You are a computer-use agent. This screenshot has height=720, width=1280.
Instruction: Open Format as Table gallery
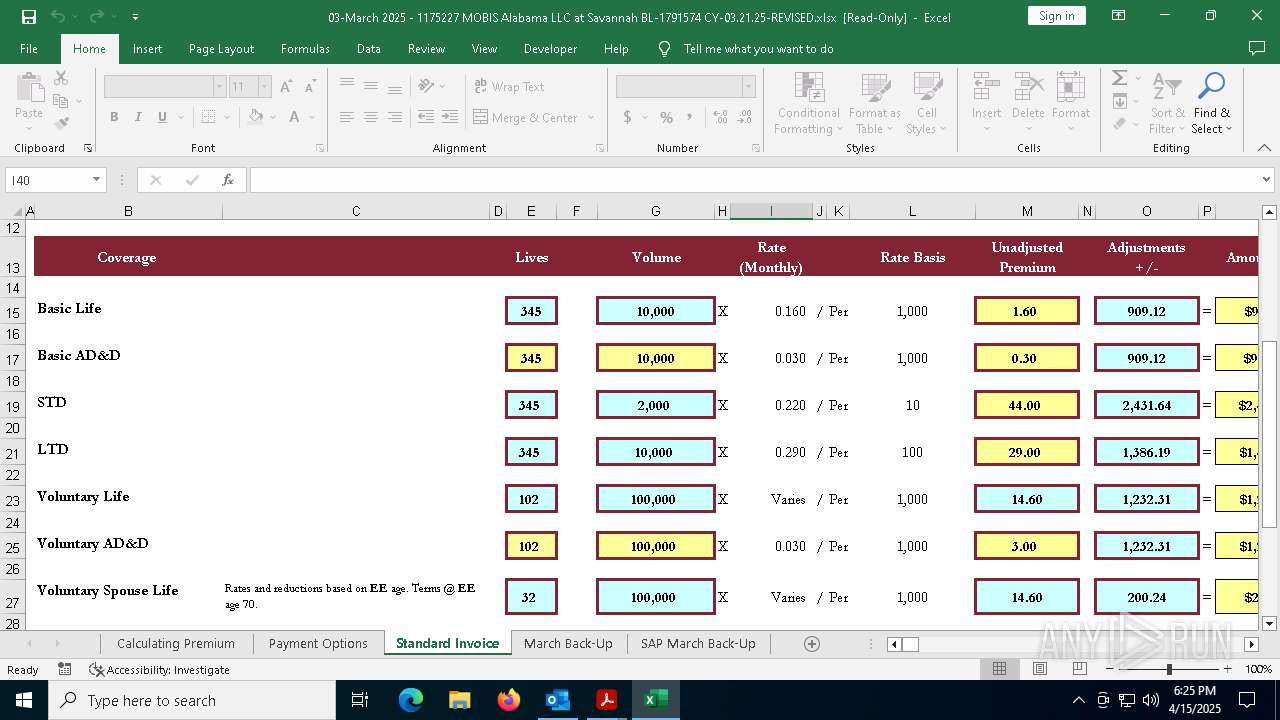(x=874, y=103)
